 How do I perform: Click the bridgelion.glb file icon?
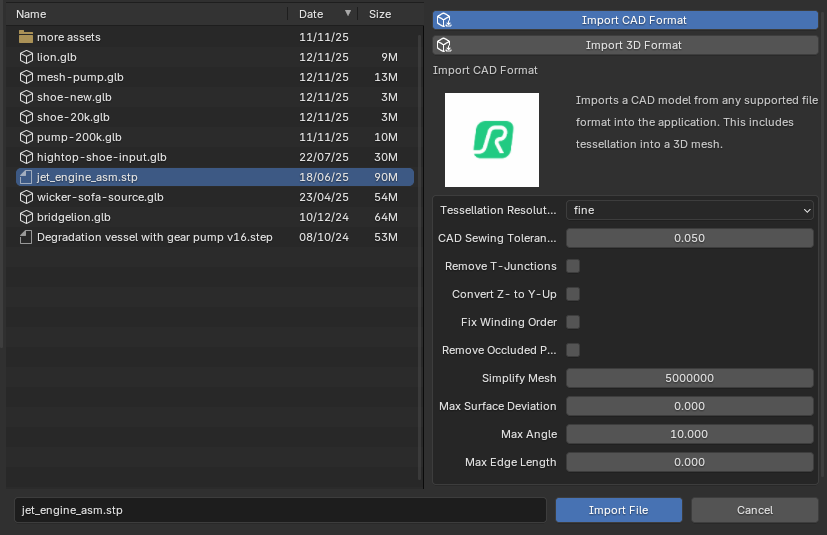pyautogui.click(x=26, y=217)
